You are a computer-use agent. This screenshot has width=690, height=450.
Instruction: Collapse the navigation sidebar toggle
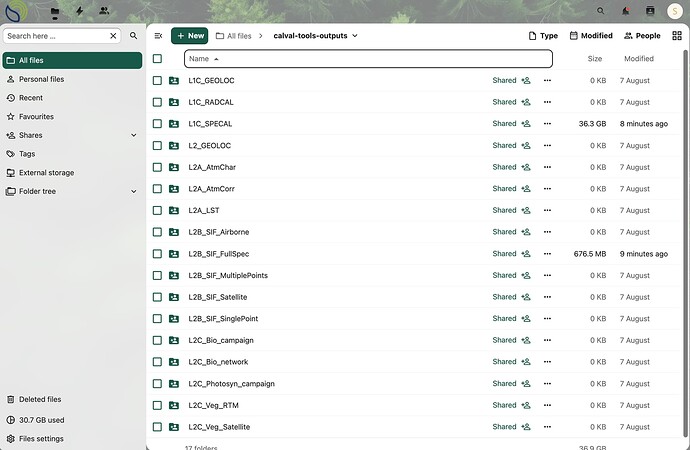pyautogui.click(x=158, y=36)
